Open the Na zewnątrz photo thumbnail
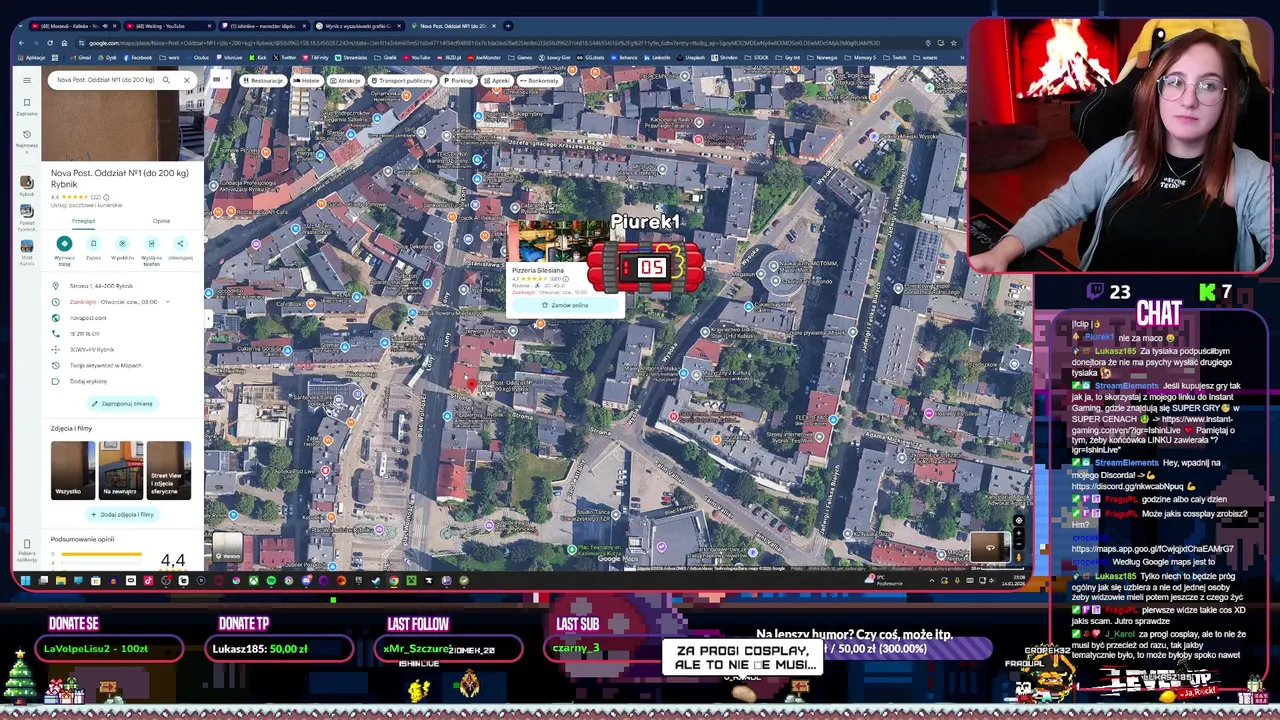 coord(121,469)
